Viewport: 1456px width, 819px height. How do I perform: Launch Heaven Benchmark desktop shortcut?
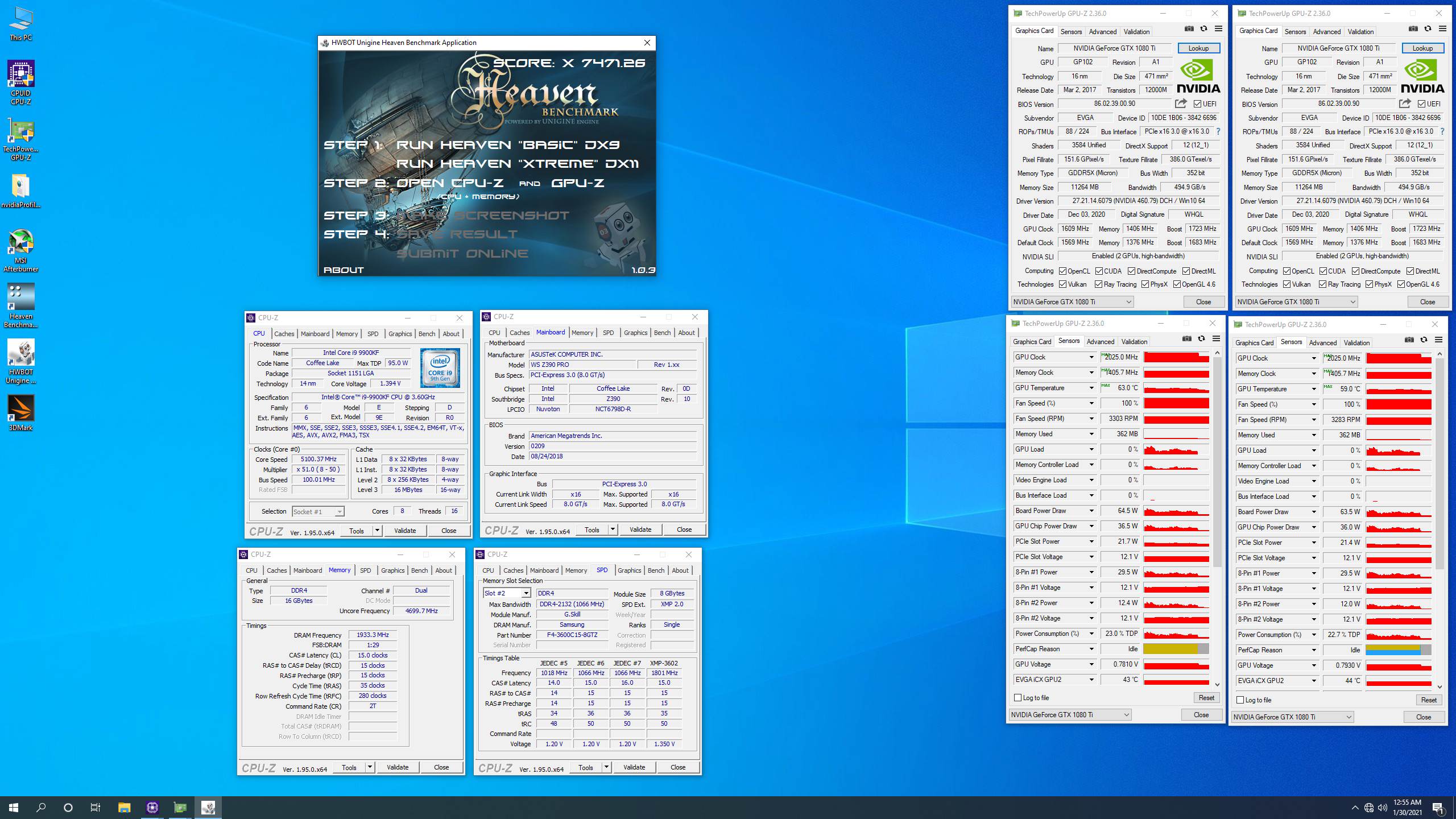pyautogui.click(x=20, y=306)
